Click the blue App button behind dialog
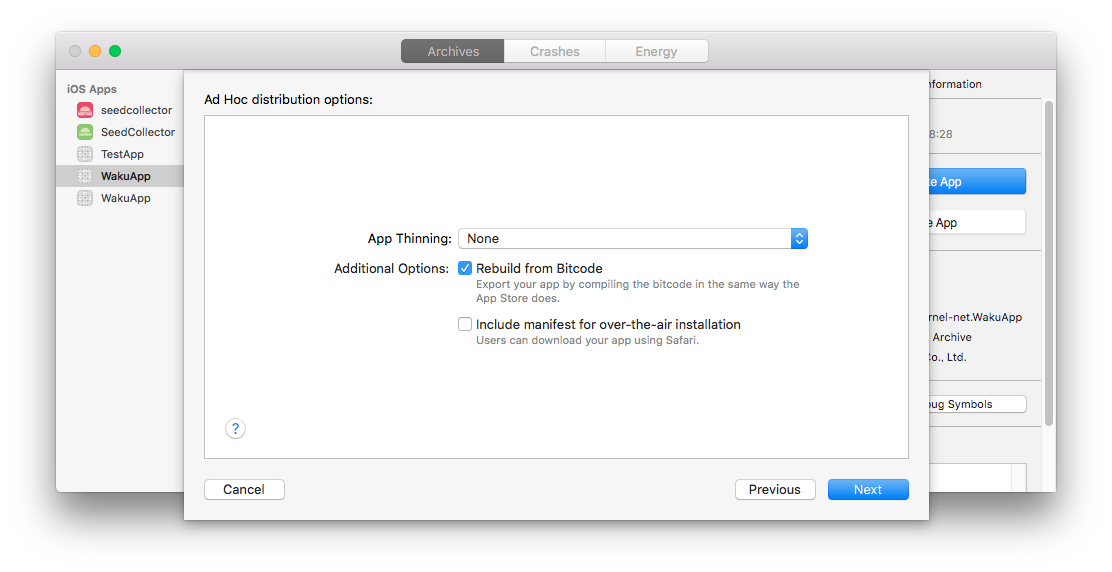This screenshot has width=1112, height=572. pyautogui.click(x=976, y=182)
